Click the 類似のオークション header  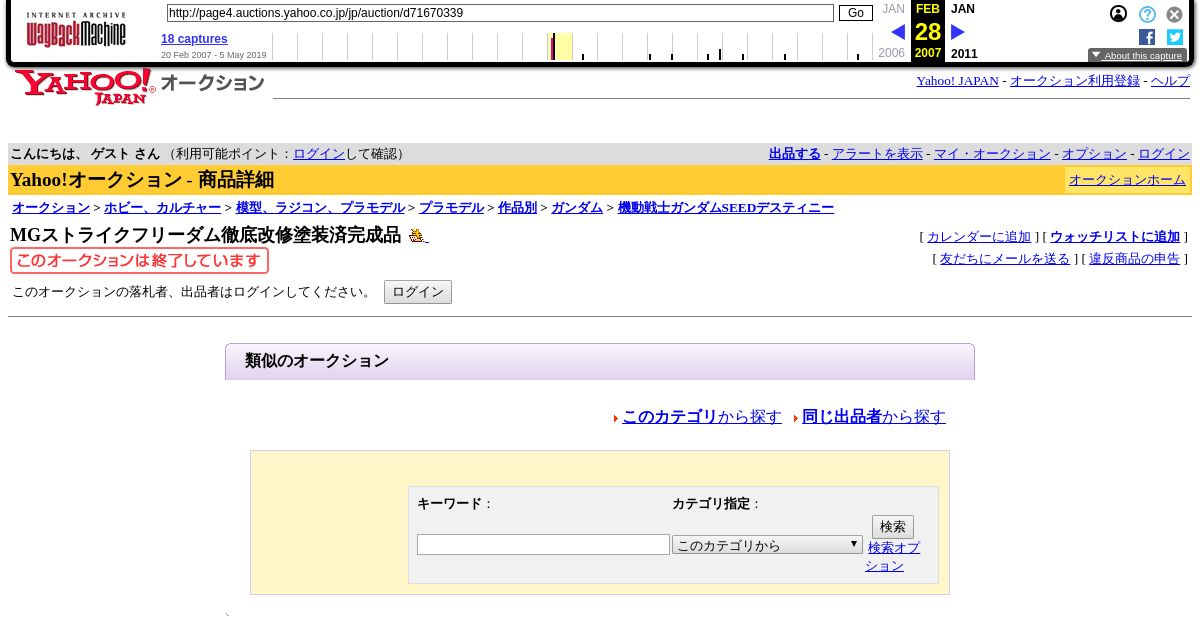click(600, 362)
